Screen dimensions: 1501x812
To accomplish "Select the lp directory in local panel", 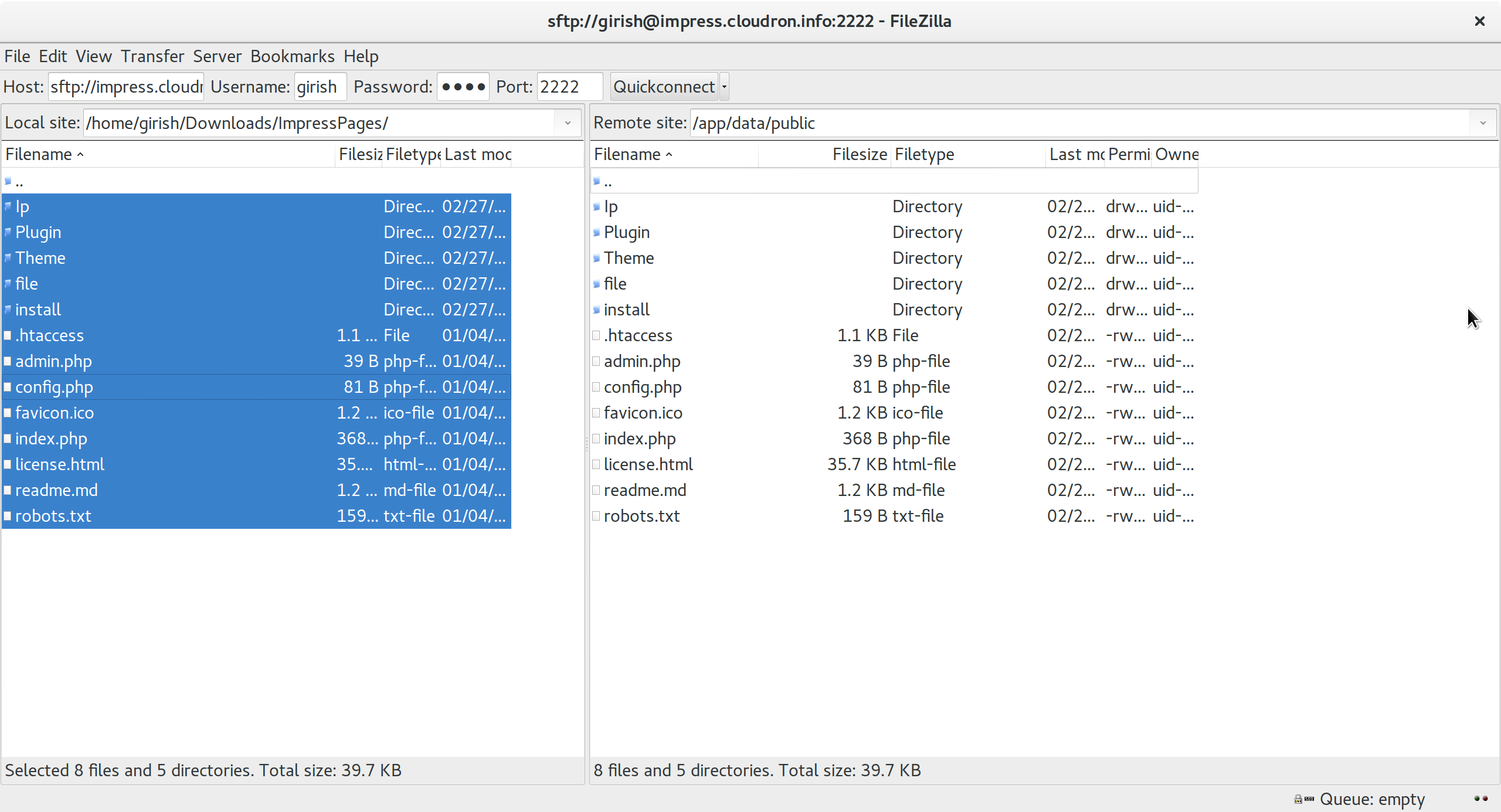I will tap(22, 206).
